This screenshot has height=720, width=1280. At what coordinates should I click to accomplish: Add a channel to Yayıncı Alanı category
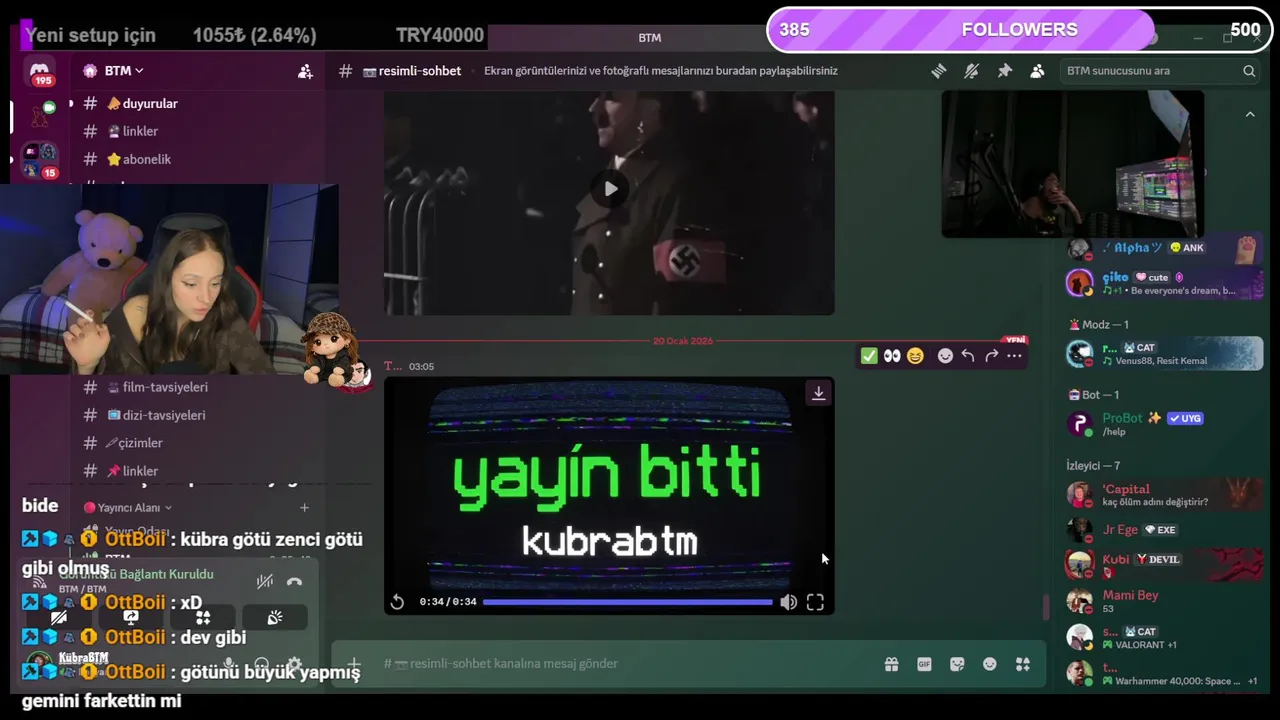coord(304,508)
